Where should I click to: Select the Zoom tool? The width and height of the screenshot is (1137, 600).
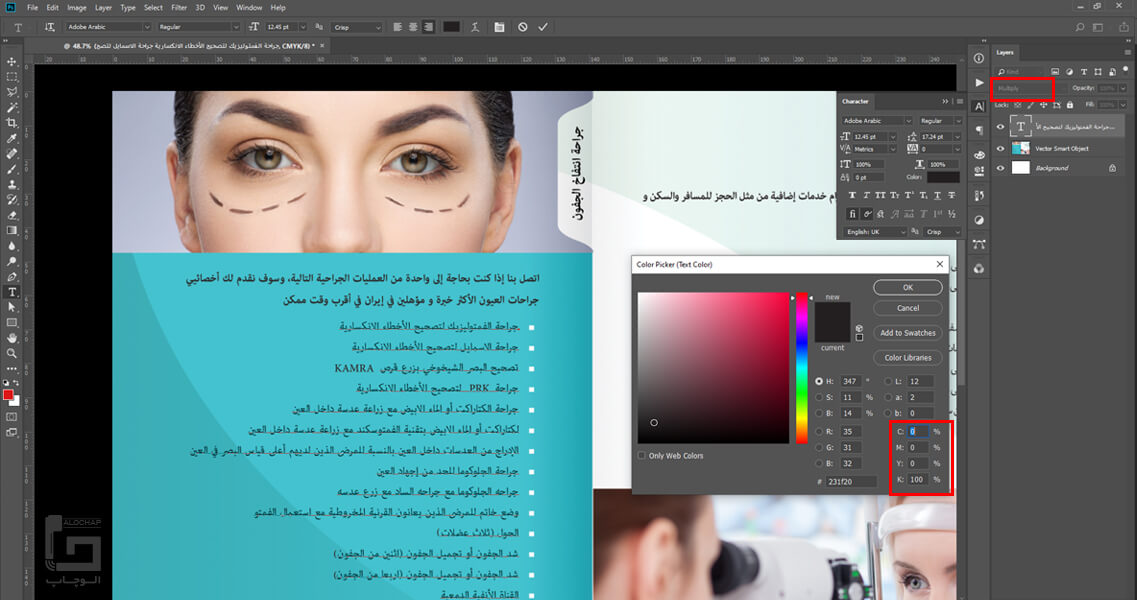[12, 353]
